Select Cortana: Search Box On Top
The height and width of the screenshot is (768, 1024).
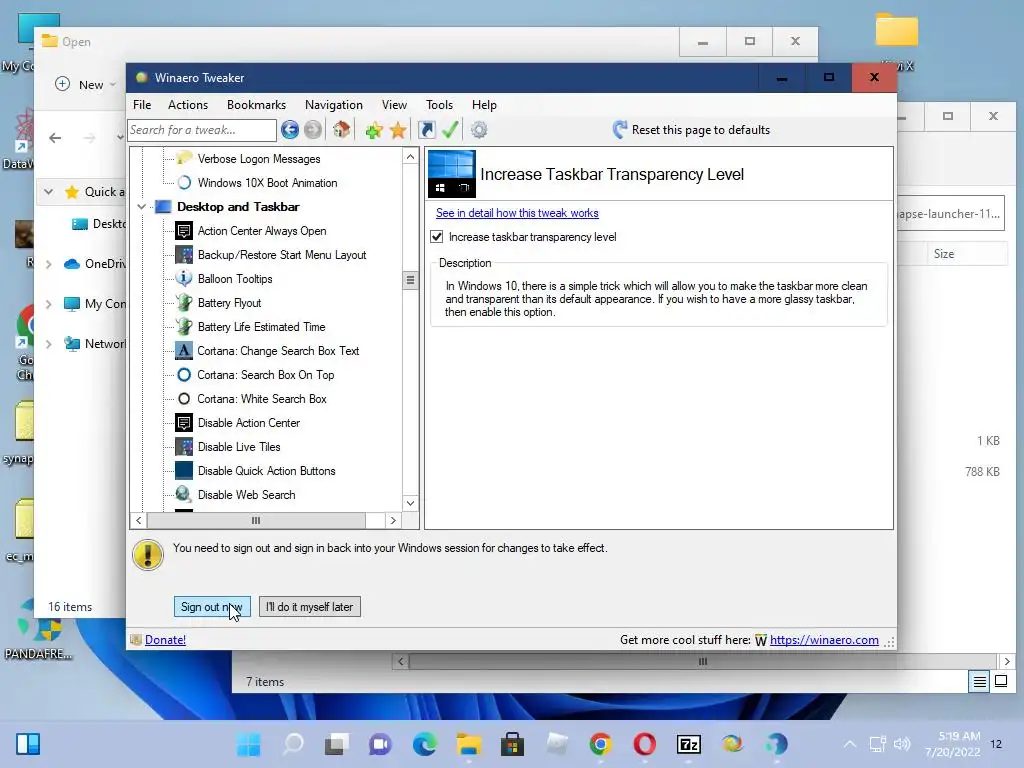coord(265,375)
